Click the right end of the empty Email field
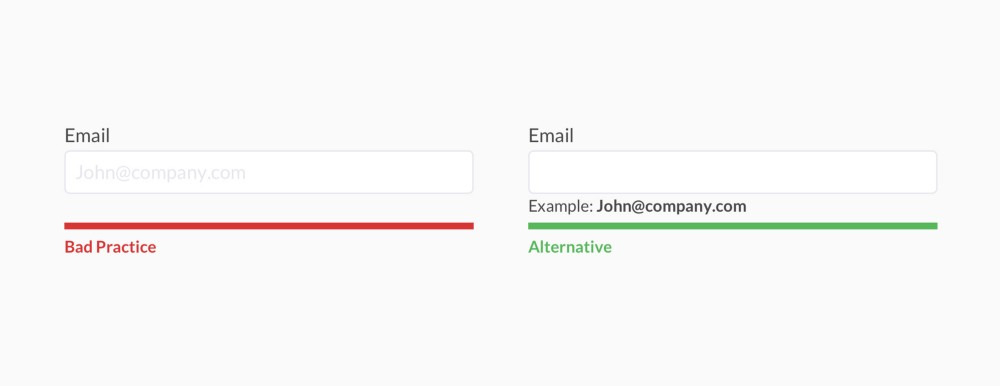Viewport: 1000px width, 386px height. pyautogui.click(x=926, y=172)
